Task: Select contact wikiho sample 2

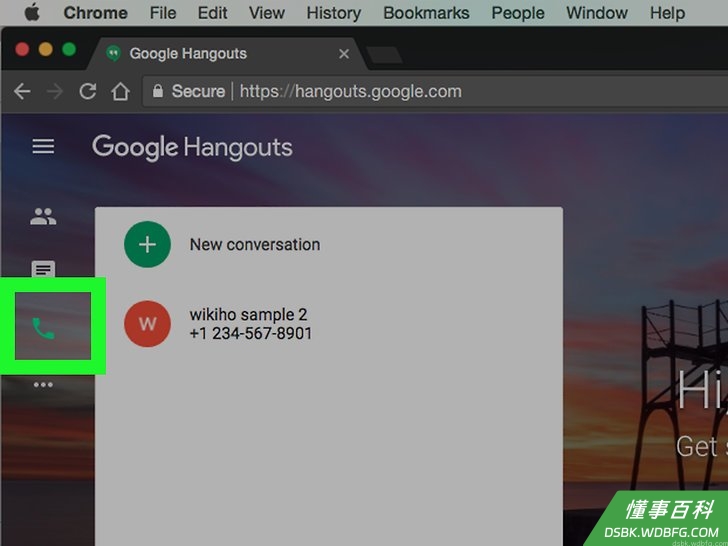Action: (x=248, y=315)
